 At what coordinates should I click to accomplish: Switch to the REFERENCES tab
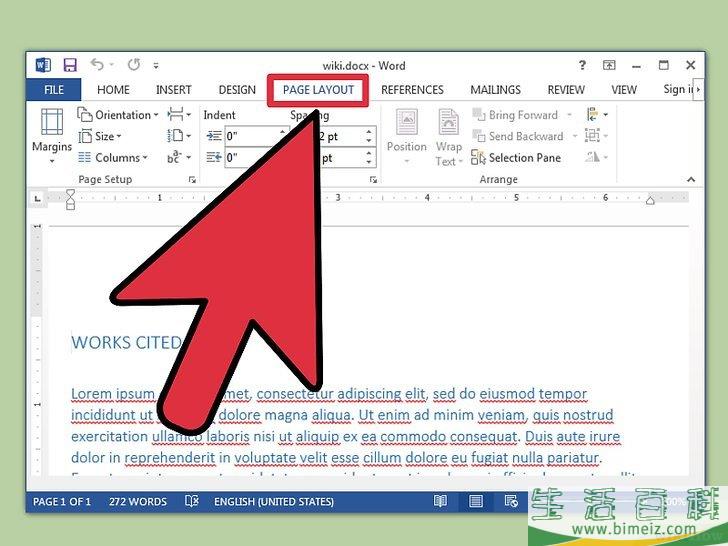[412, 90]
